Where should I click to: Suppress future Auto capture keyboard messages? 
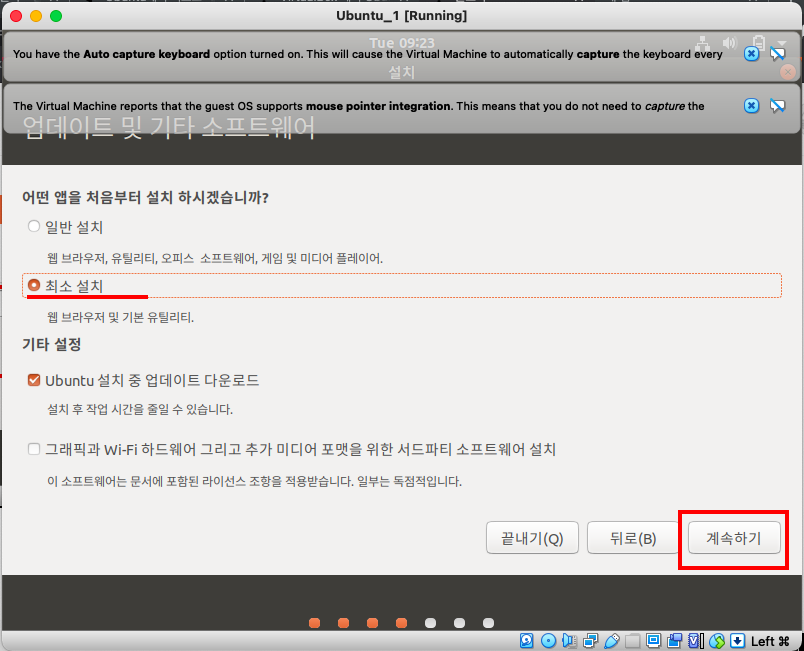coord(777,53)
